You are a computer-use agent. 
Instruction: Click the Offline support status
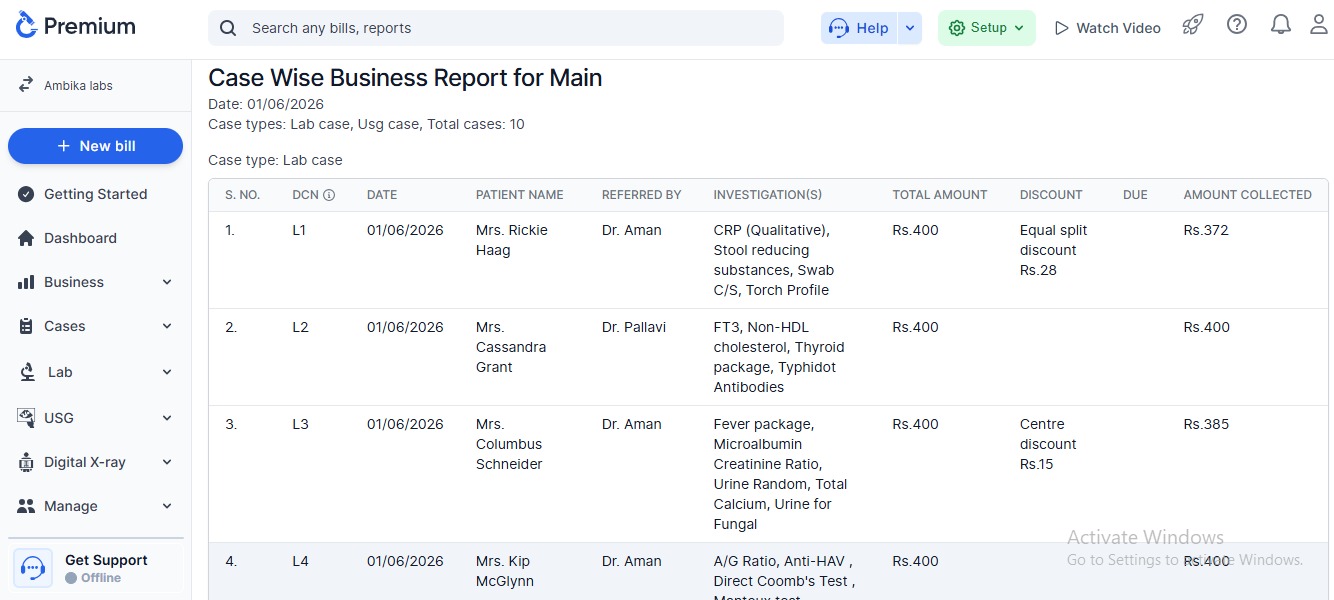[93, 578]
